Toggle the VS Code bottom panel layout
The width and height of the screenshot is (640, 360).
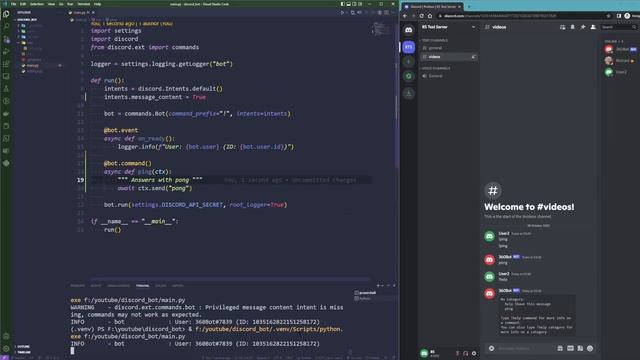tap(349, 4)
